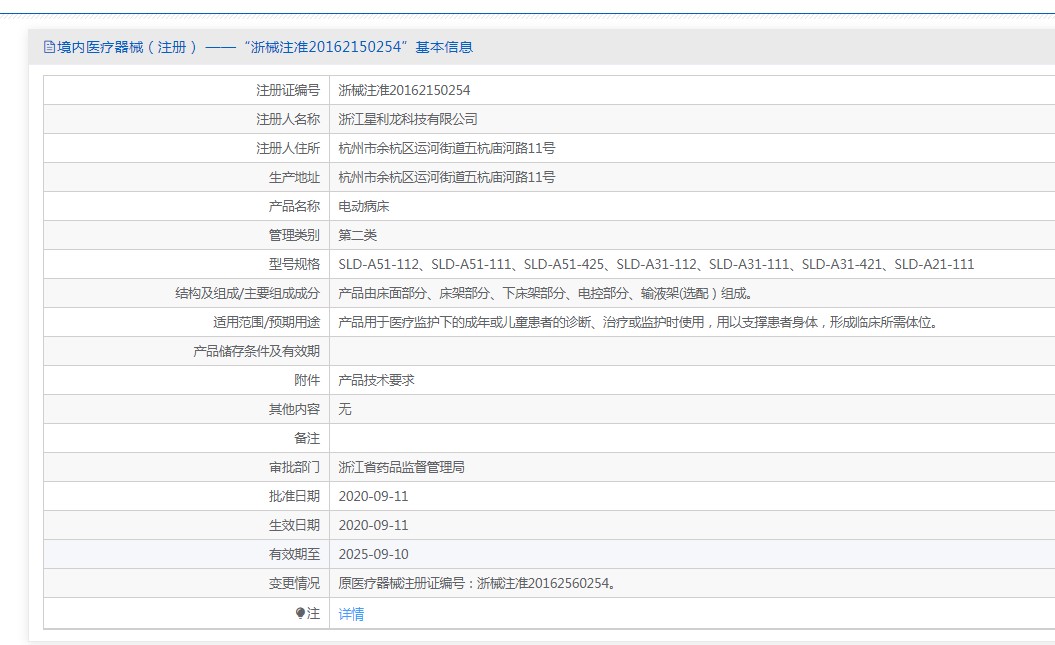The width and height of the screenshot is (1055, 645).
Task: Select the 批准日期 value 2020-09-11
Action: [x=373, y=496]
